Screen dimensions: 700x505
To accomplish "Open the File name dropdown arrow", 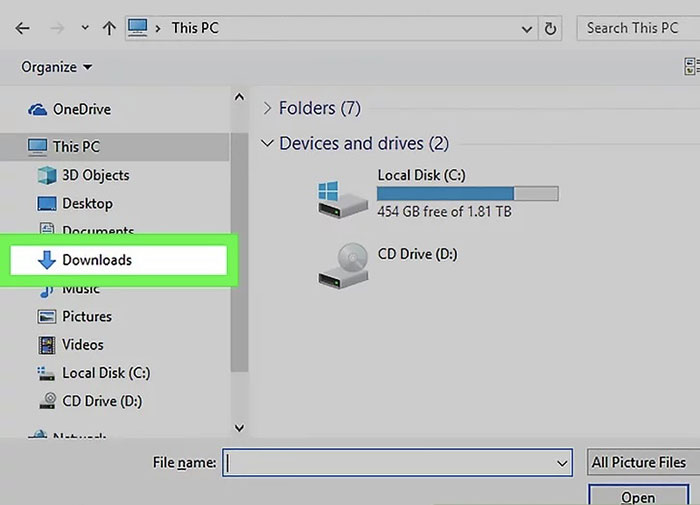I will [562, 463].
